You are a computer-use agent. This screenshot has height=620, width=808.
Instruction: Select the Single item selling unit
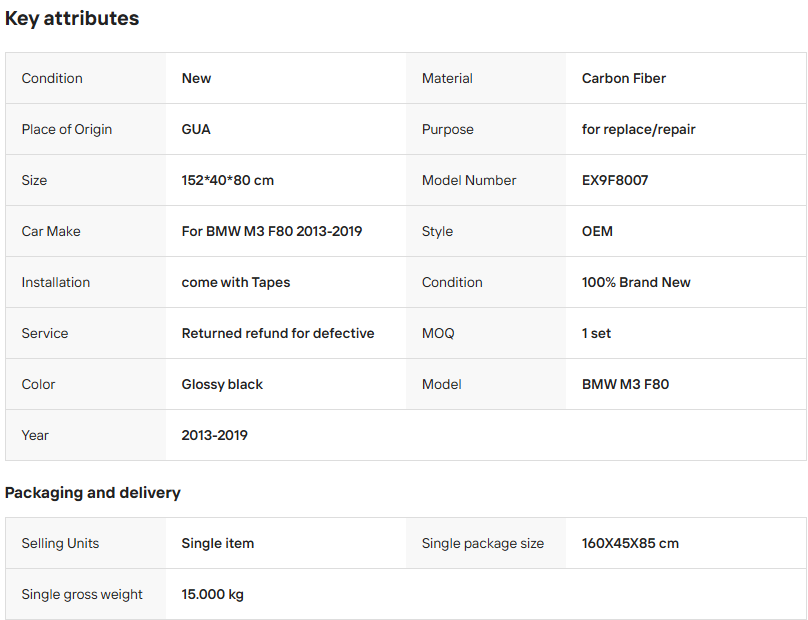click(217, 543)
